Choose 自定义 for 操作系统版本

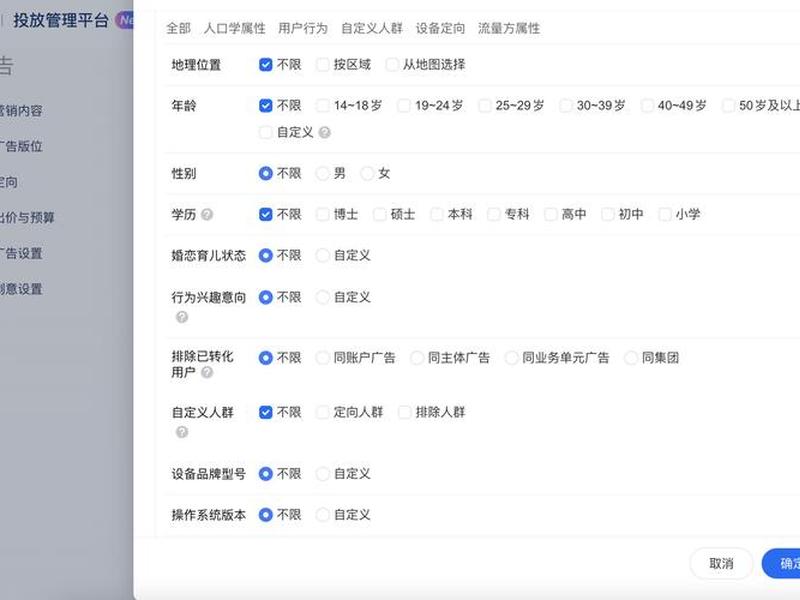322,515
